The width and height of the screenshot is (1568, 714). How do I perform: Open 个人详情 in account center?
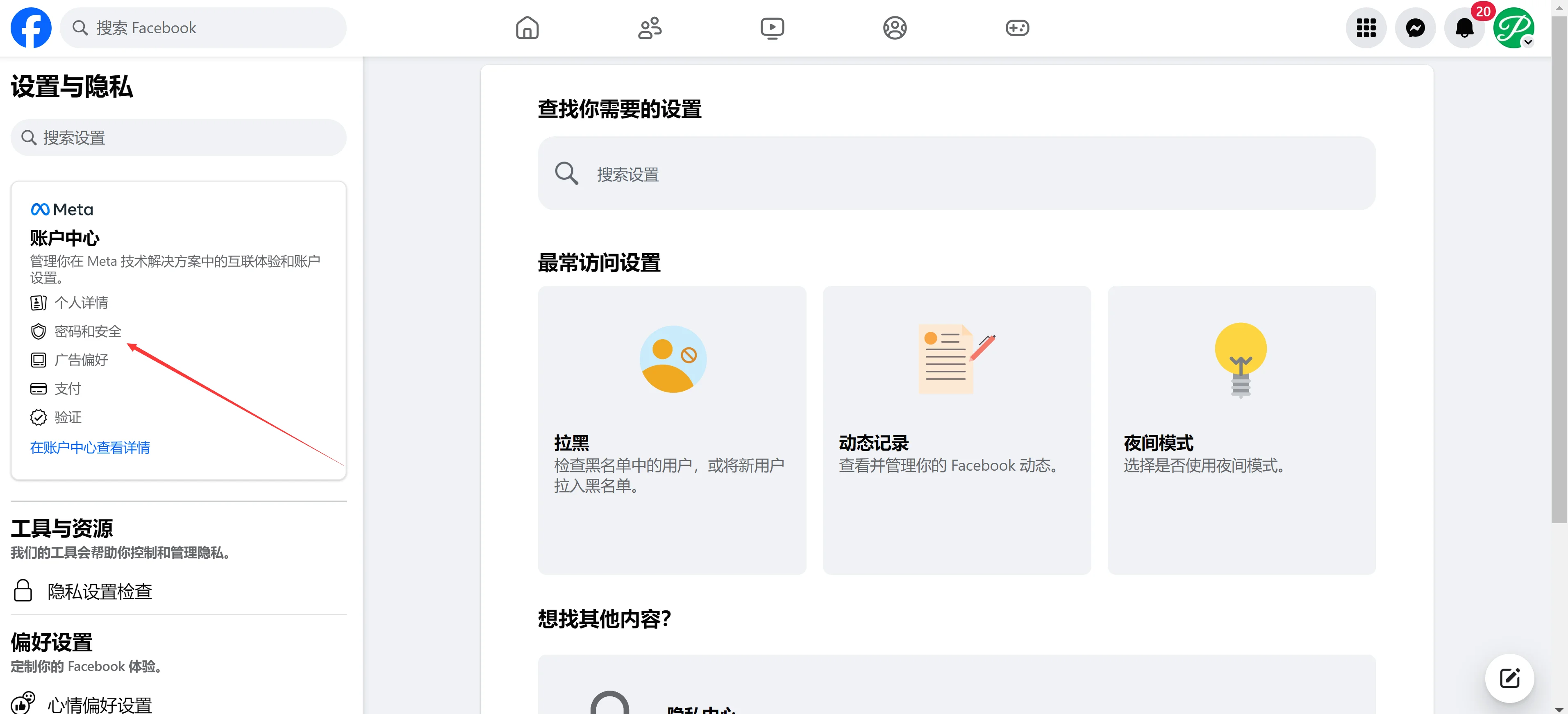point(81,302)
